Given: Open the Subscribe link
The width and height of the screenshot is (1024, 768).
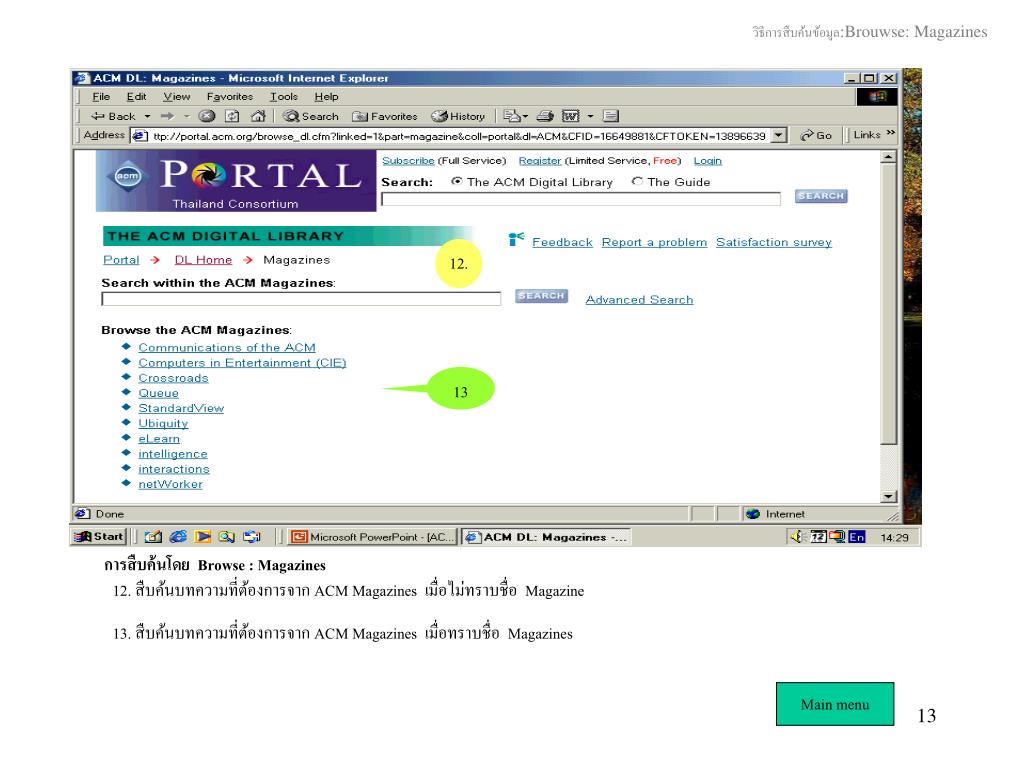Looking at the screenshot, I should point(408,161).
